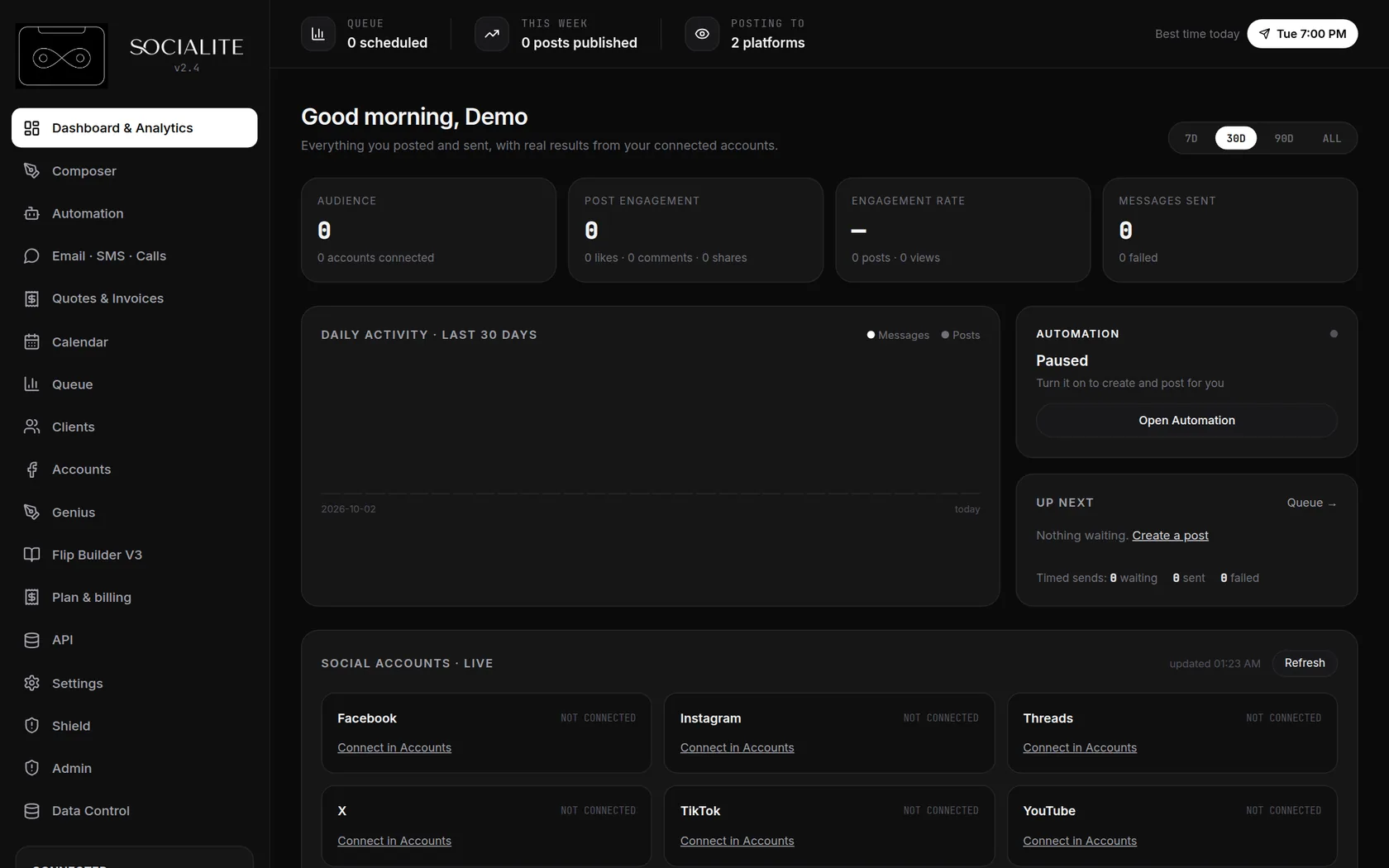
Task: Click the Clients people icon
Action: click(x=31, y=427)
